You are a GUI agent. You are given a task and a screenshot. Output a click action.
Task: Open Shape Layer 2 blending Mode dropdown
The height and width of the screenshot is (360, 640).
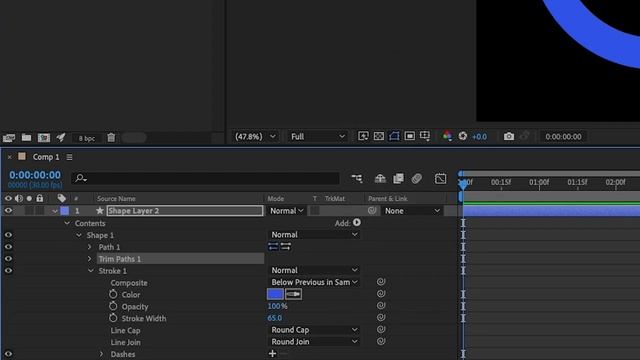coord(287,211)
